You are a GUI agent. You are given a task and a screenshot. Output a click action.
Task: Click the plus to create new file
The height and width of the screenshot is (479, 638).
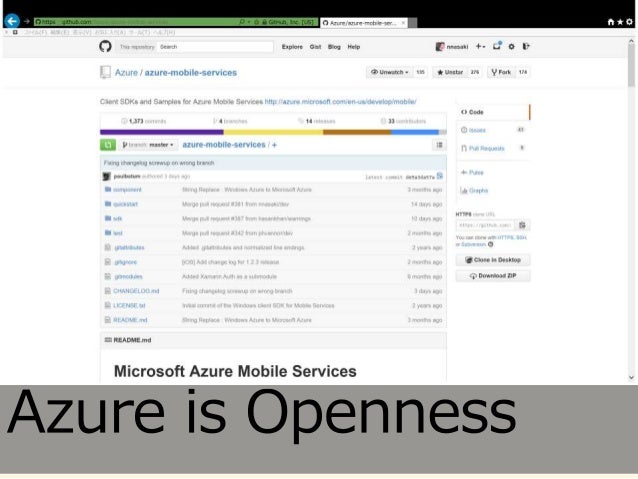(274, 145)
